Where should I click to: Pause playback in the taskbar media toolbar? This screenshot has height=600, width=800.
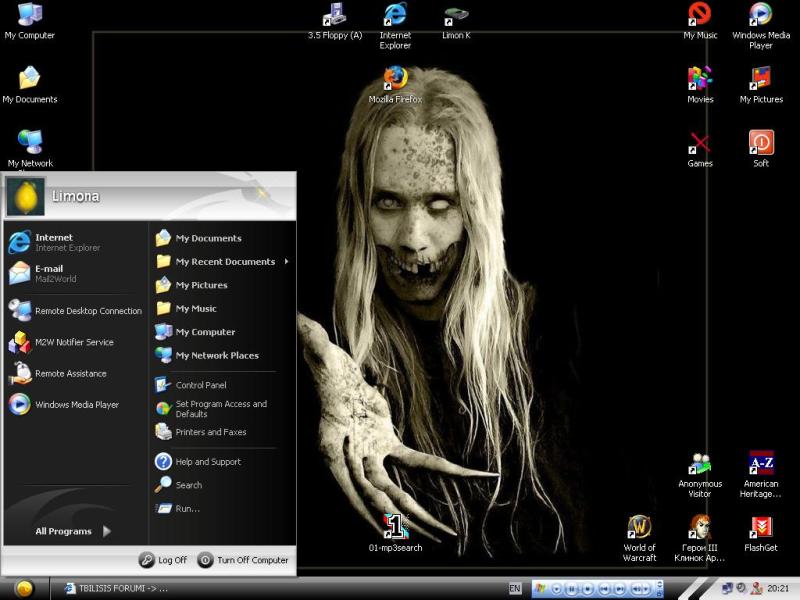click(571, 589)
